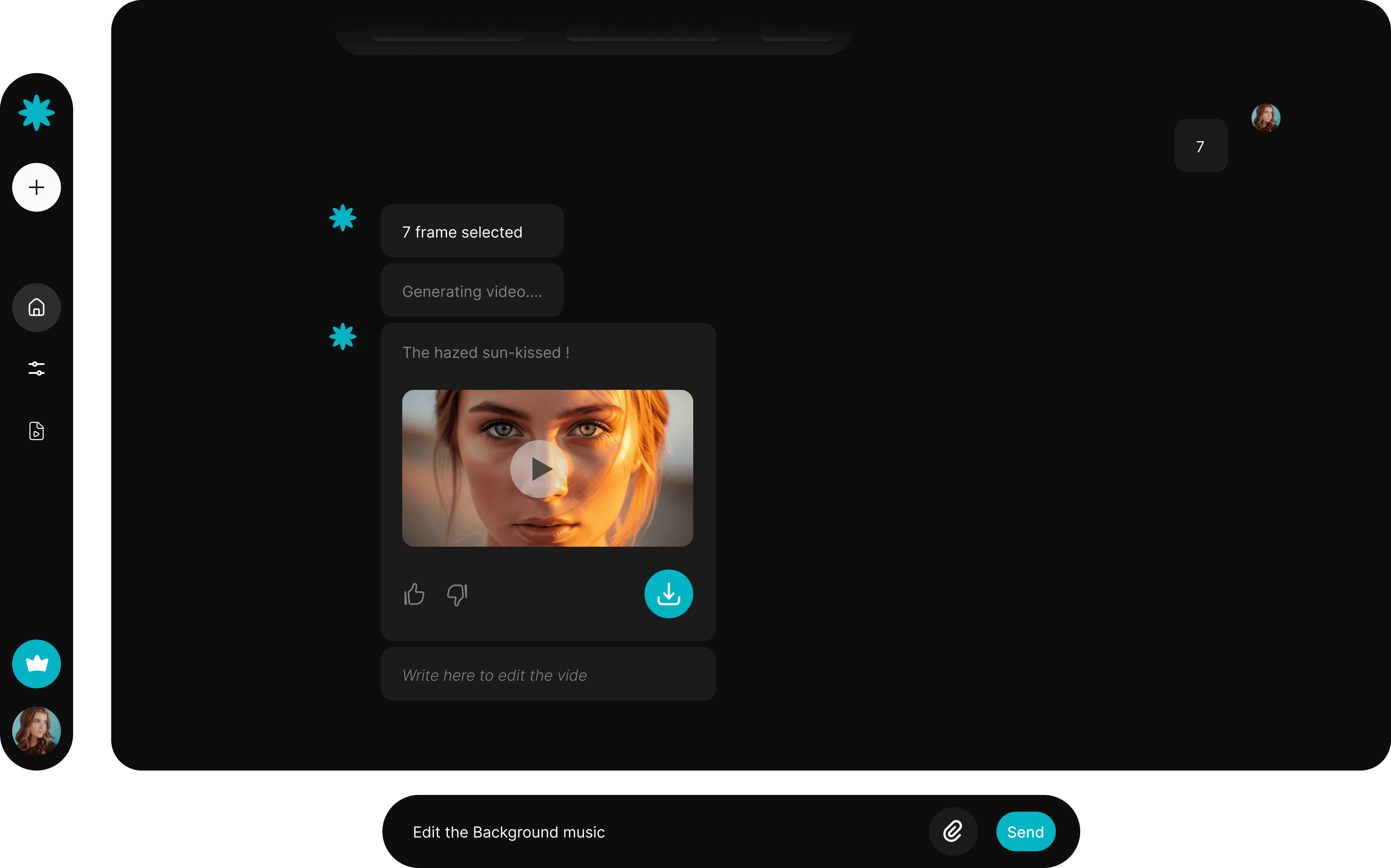Click the teal star logo in sidebar
Viewport: 1391px width, 868px height.
point(36,113)
